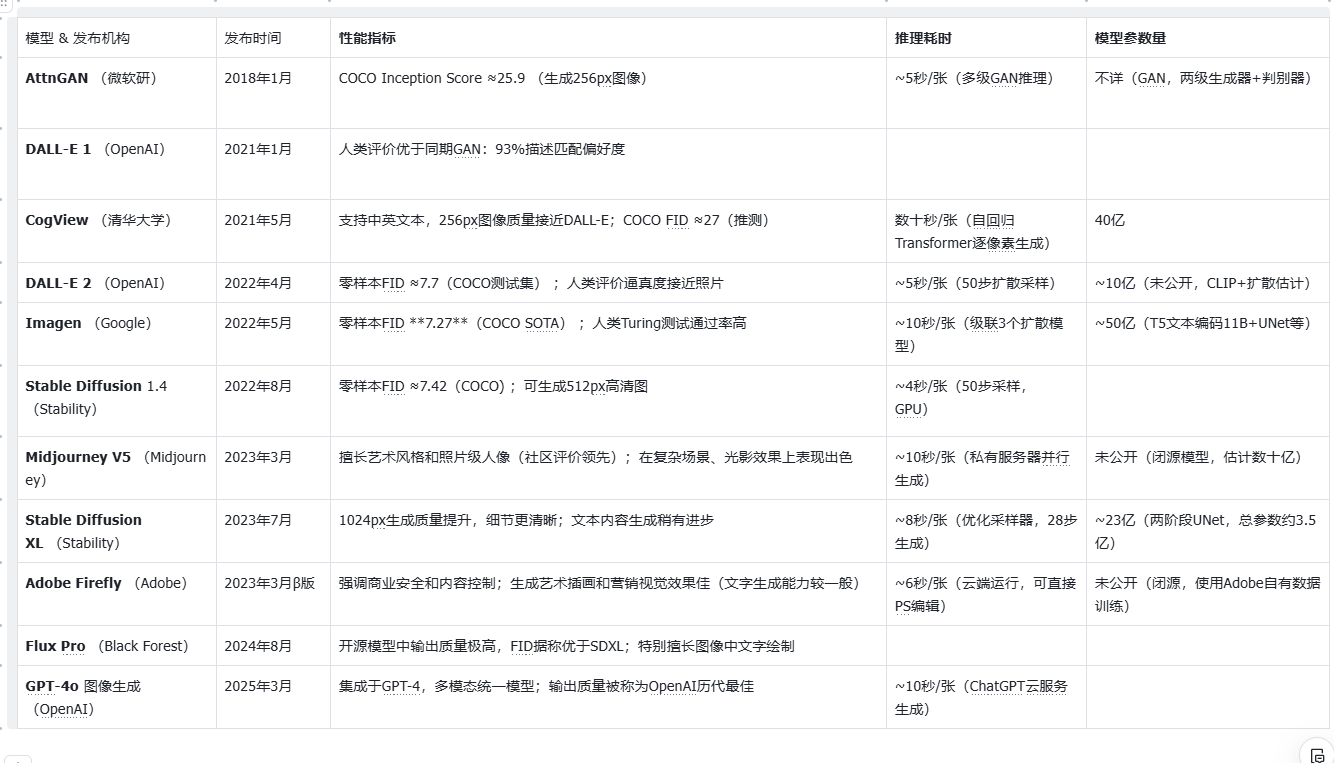Click '零样本FID **7.27**' performance cell

tap(608, 334)
